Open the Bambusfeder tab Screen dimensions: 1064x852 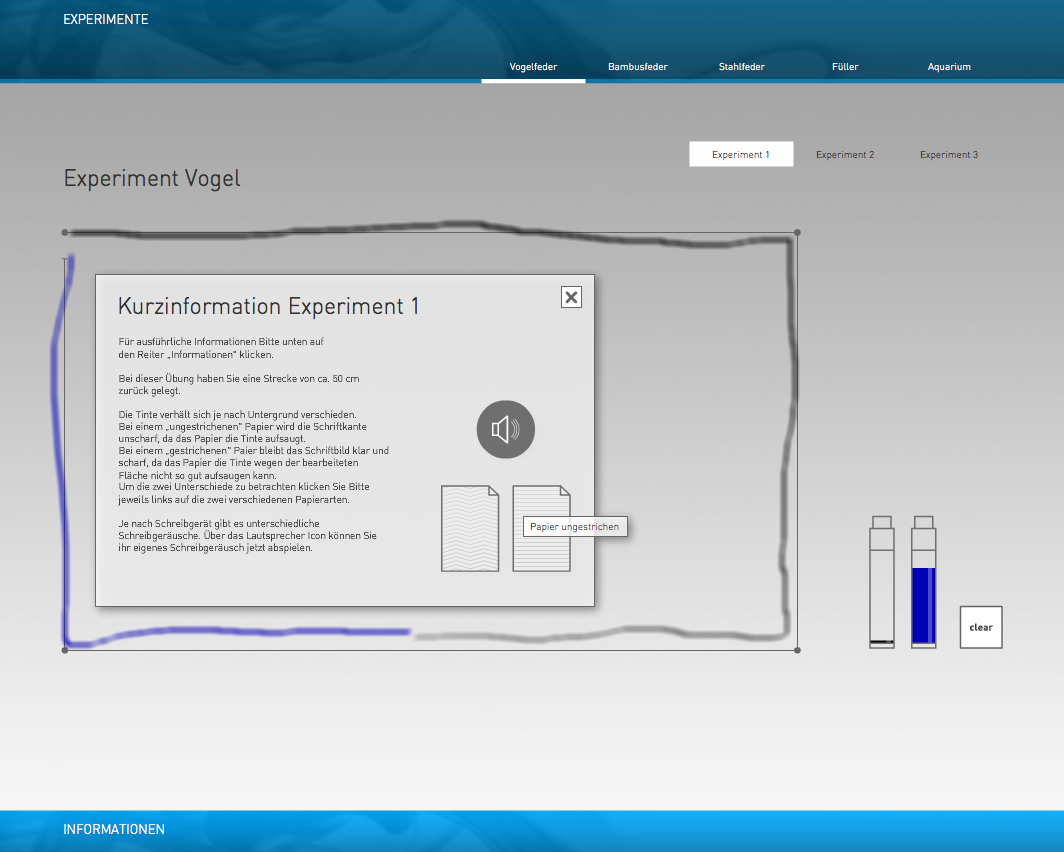[637, 67]
